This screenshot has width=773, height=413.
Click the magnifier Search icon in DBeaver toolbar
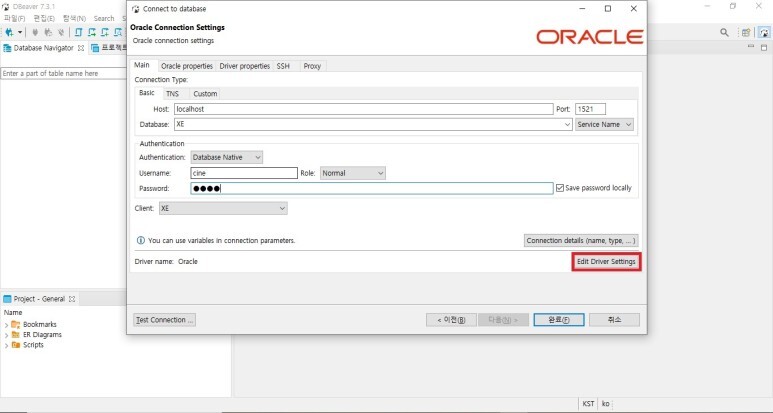pos(724,33)
